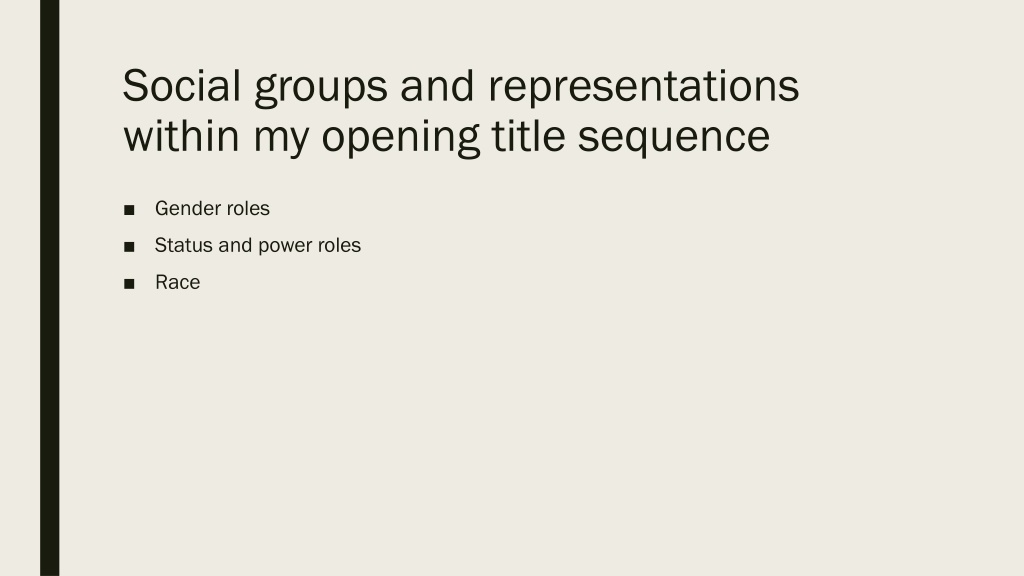This screenshot has width=1024, height=576.
Task: Click the dark vertical bar on the slide
Action: click(x=50, y=288)
